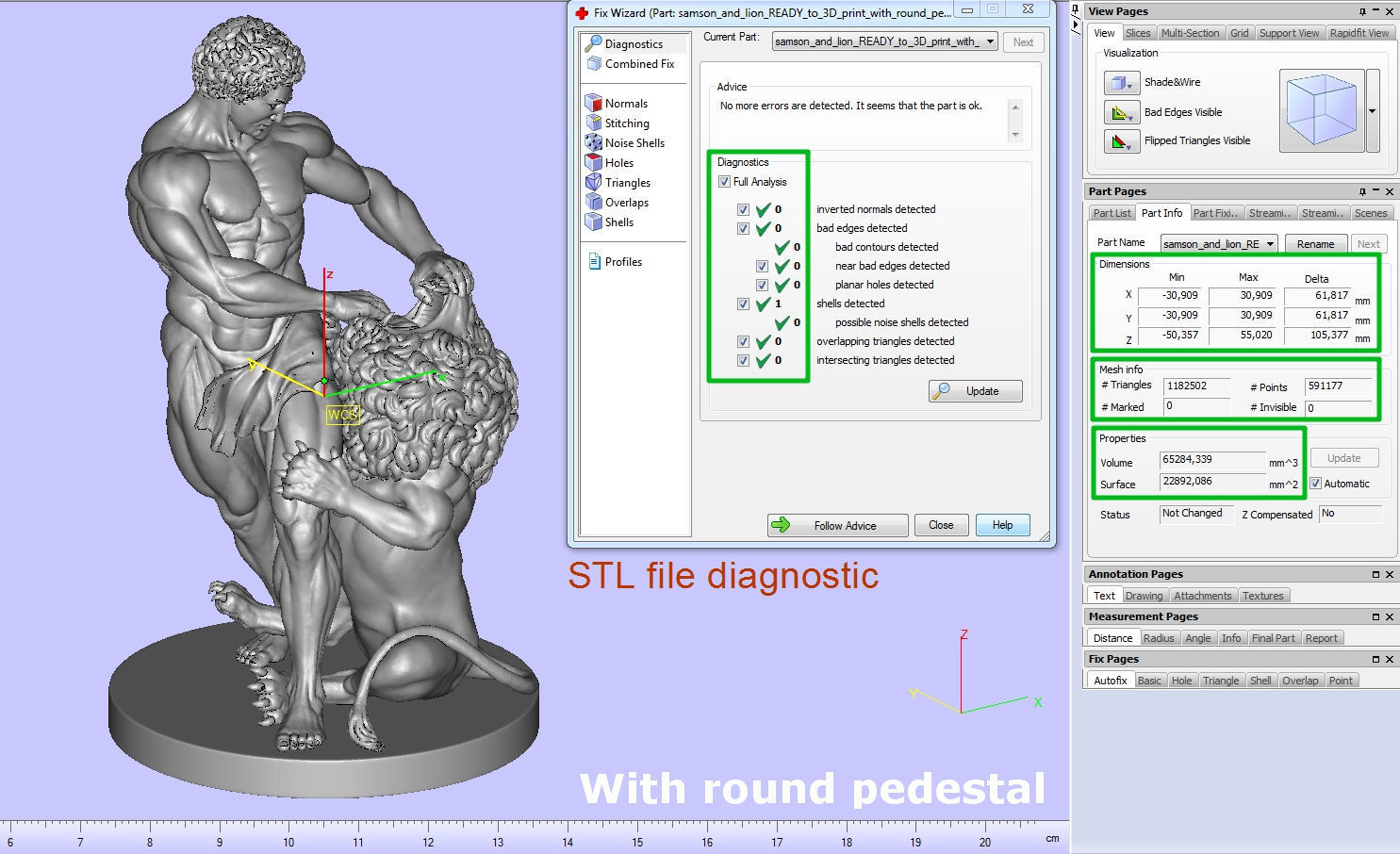The height and width of the screenshot is (854, 1400).
Task: Open the Triangles fix page in sidebar
Action: click(618, 183)
